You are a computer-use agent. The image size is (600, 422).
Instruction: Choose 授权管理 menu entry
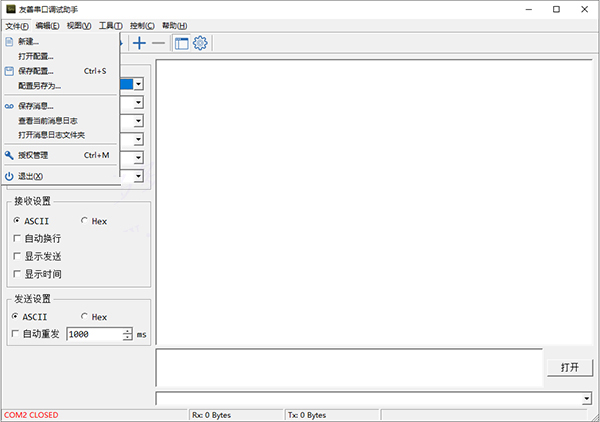point(60,155)
